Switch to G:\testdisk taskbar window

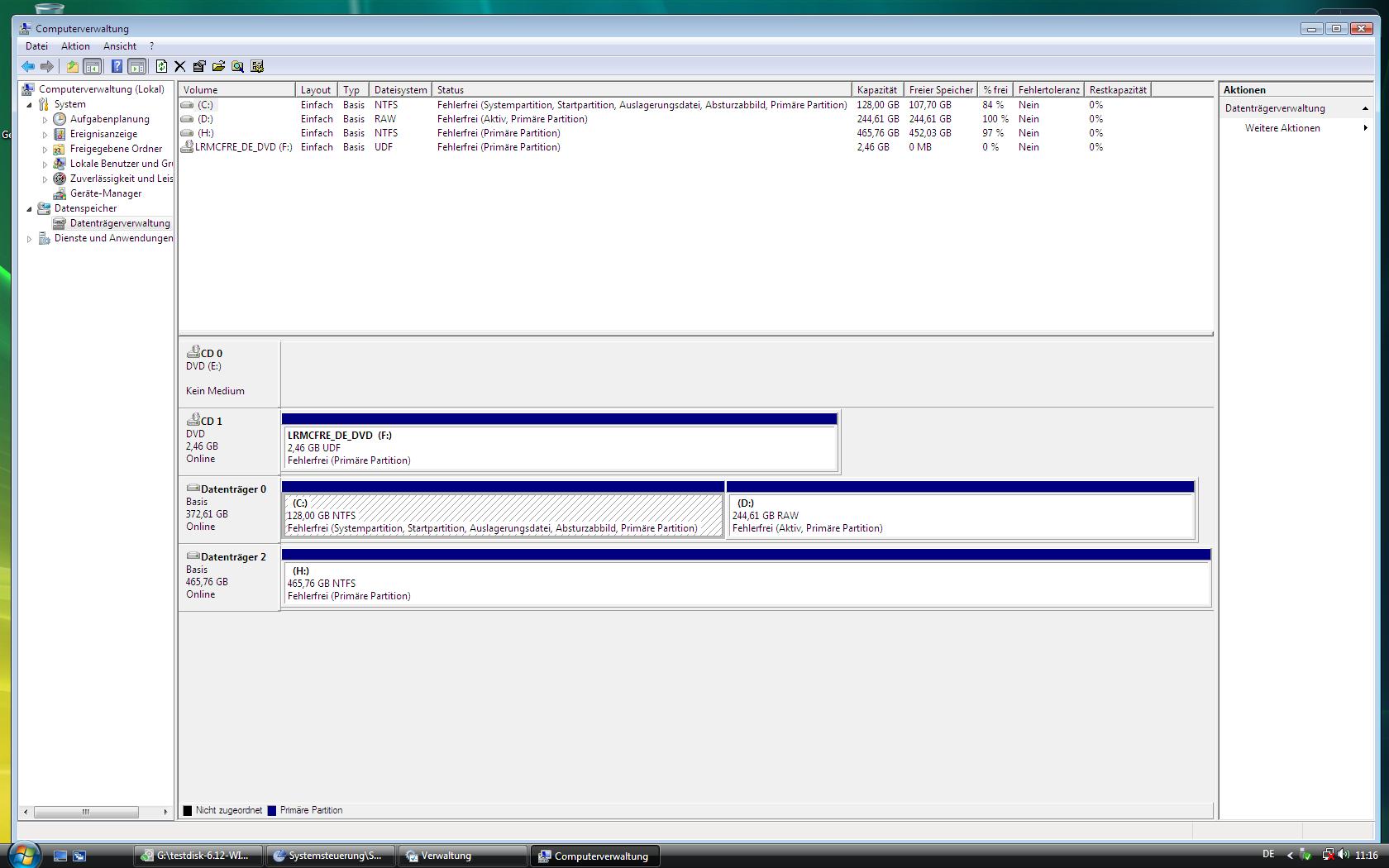pyautogui.click(x=198, y=856)
